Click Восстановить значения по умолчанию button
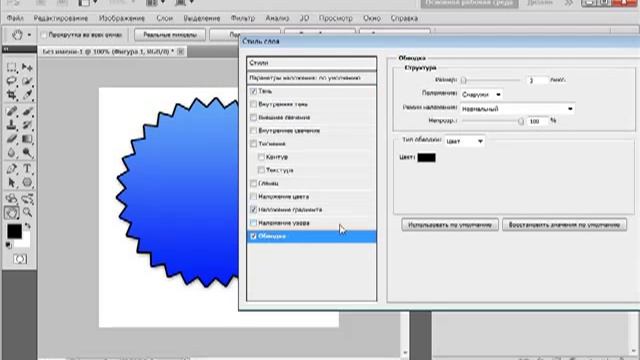Image resolution: width=640 pixels, height=360 pixels. click(564, 225)
